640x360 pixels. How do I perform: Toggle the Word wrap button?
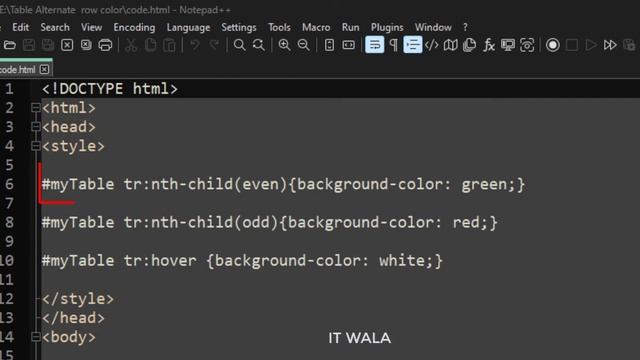[x=374, y=45]
